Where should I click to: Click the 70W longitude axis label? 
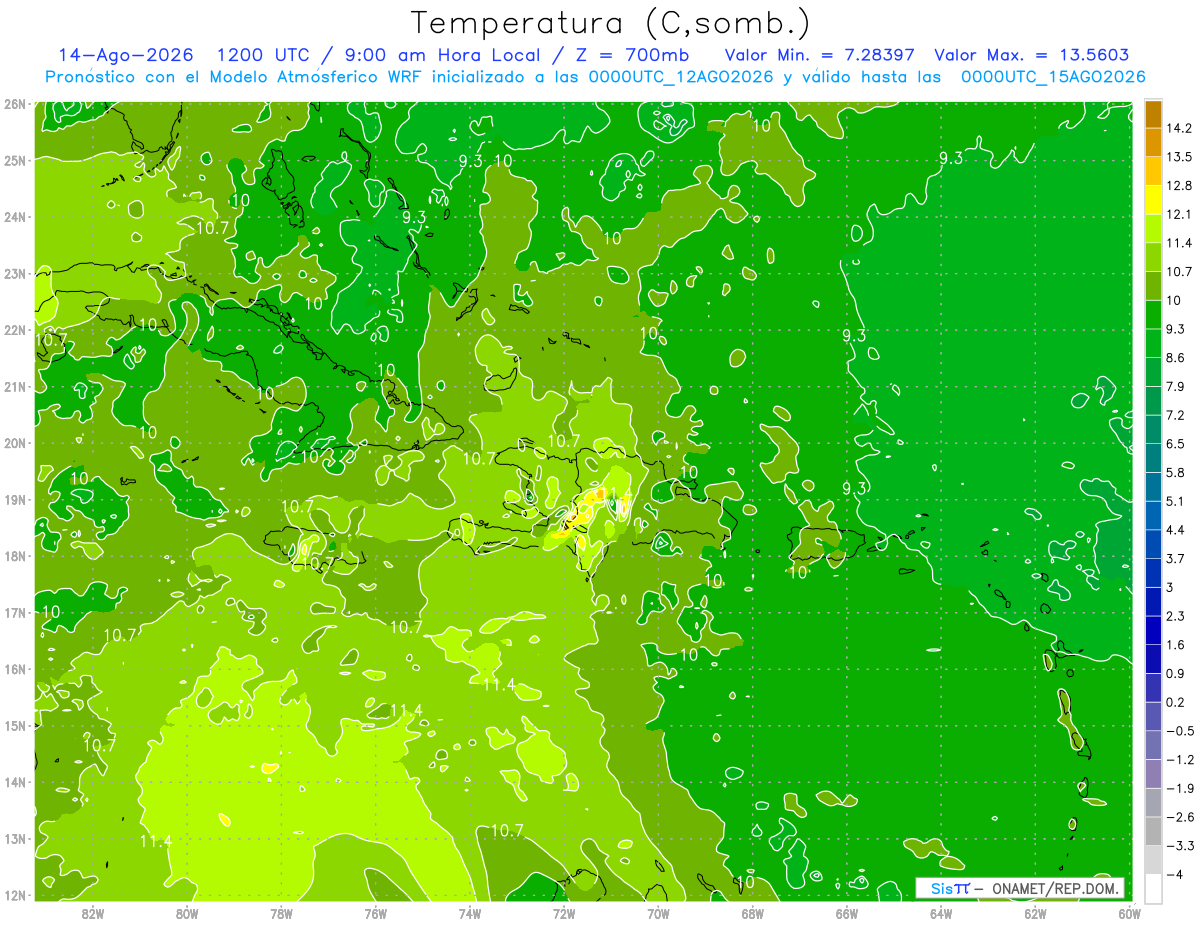[x=658, y=913]
